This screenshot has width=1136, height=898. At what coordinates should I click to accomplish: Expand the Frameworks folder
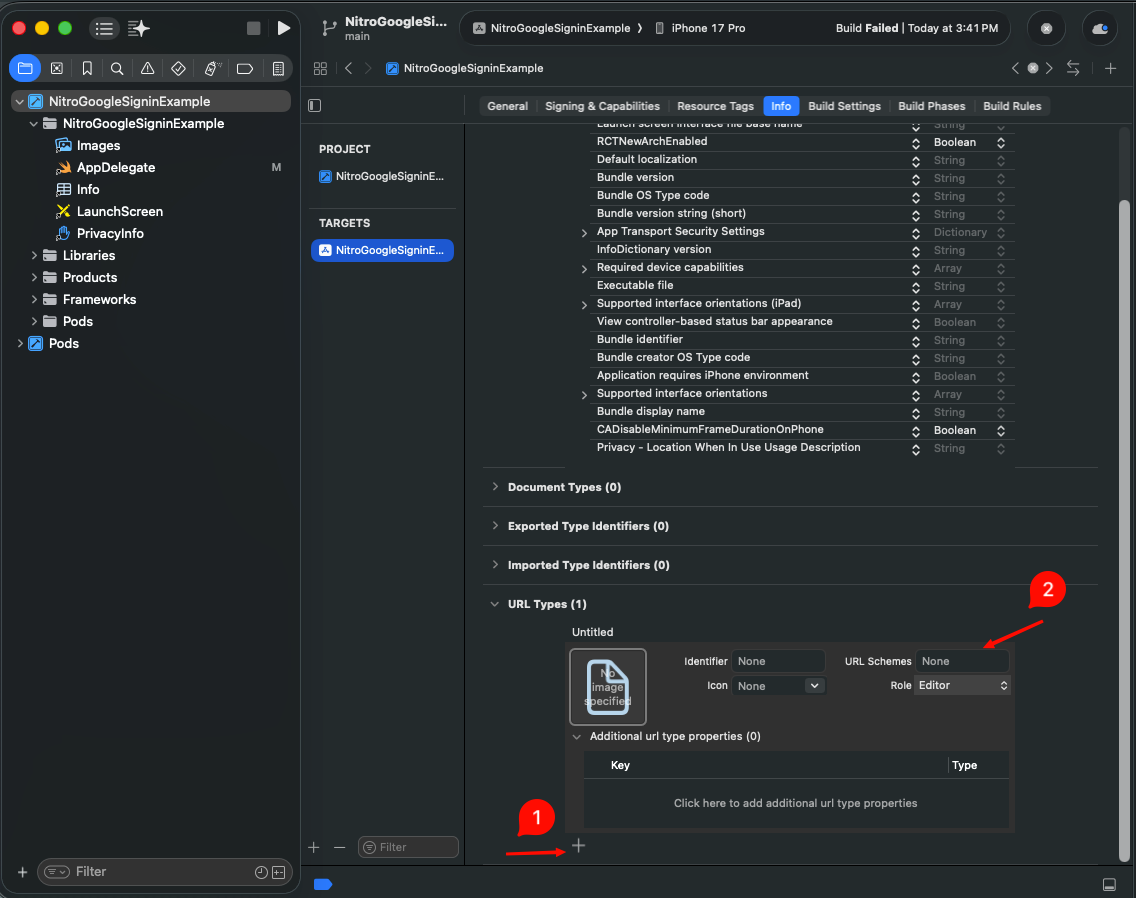pyautogui.click(x=33, y=299)
